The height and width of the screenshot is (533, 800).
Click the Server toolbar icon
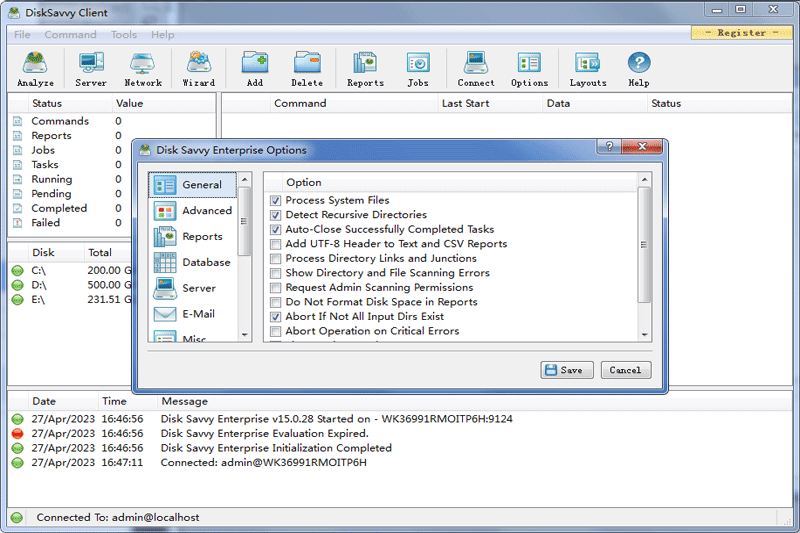point(91,69)
